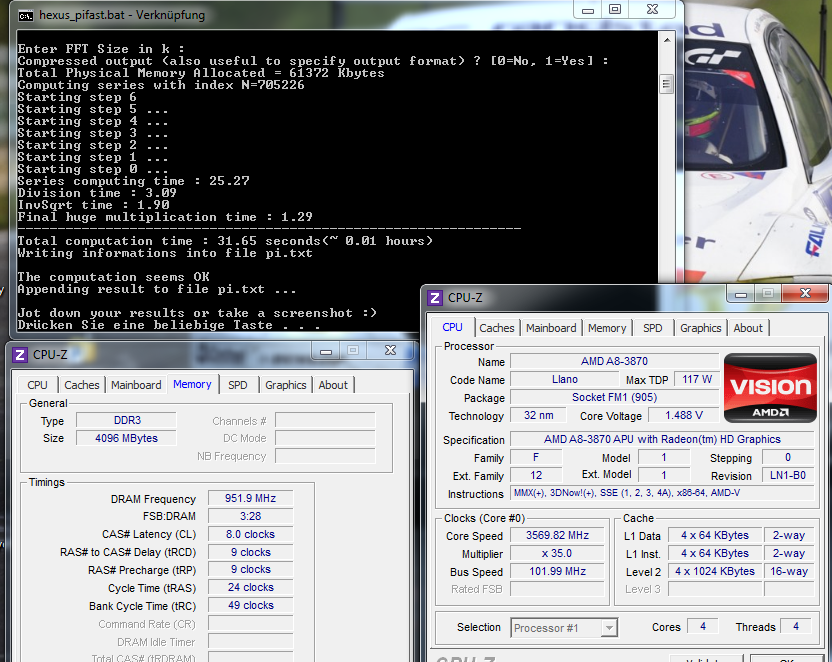Open About tab in the Memory window

(333, 385)
